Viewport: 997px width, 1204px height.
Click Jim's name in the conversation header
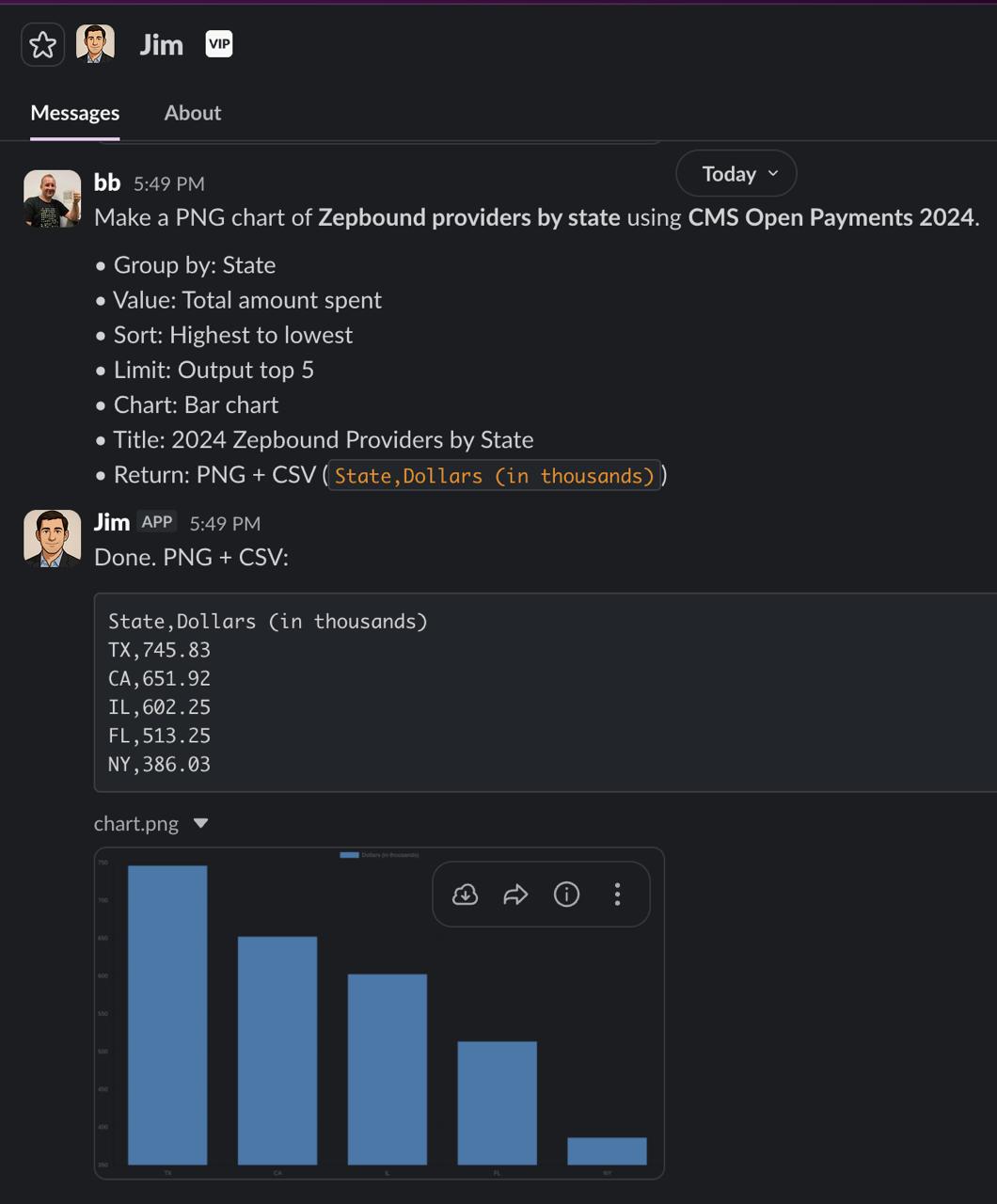pos(163,43)
